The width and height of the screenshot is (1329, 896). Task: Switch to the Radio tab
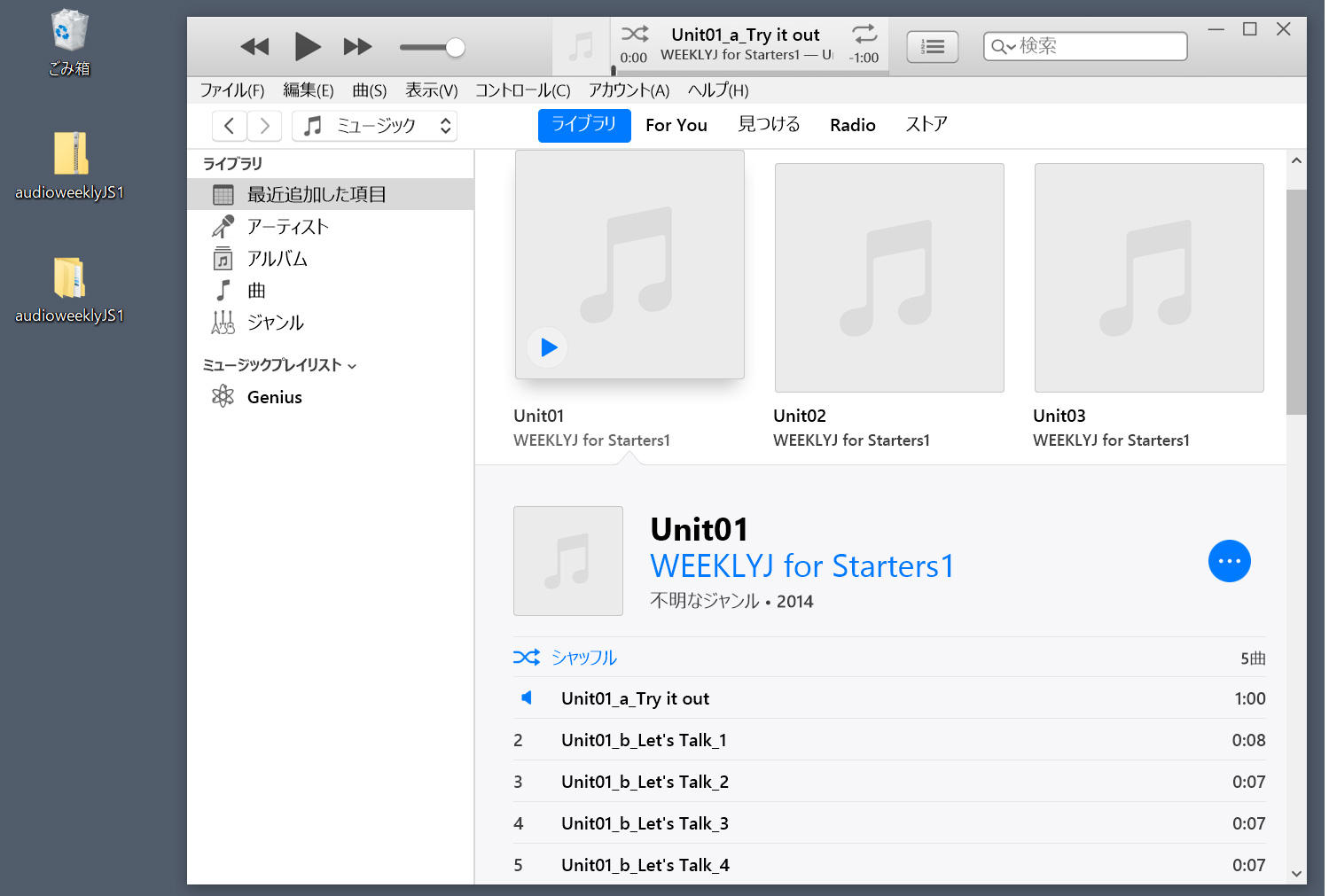853,125
